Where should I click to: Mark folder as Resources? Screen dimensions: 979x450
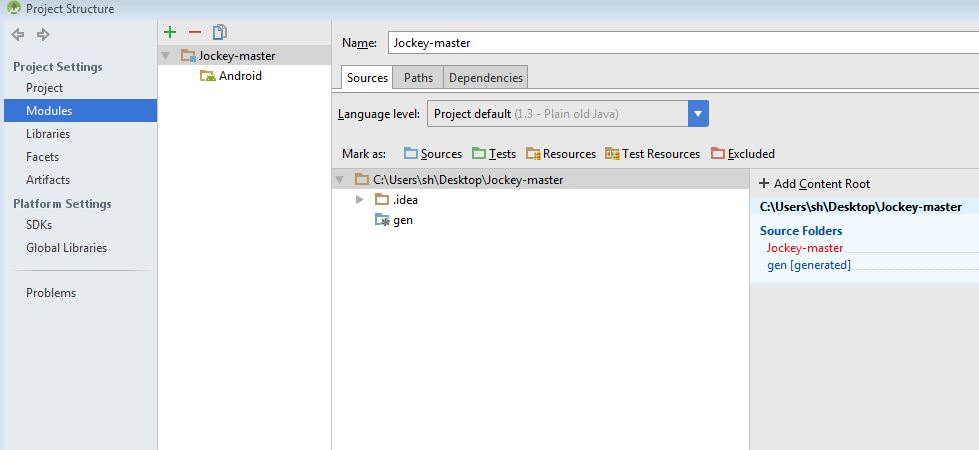[561, 154]
